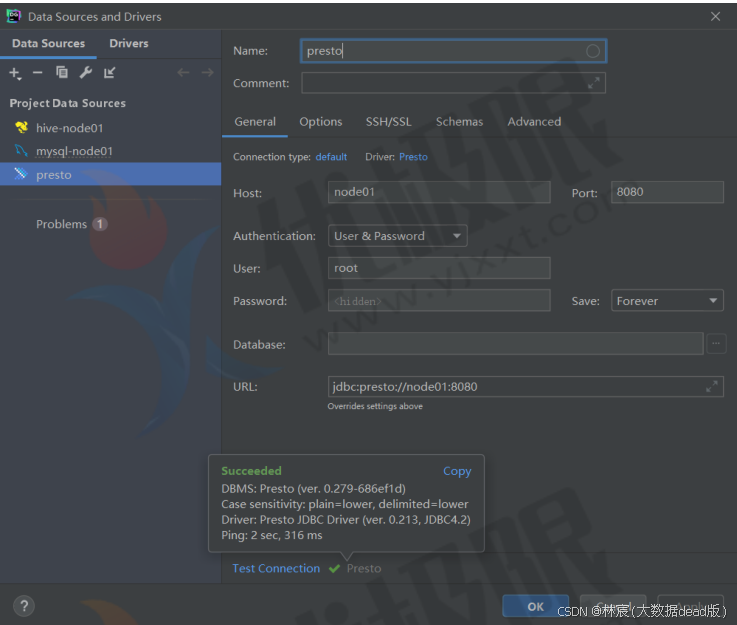Focus the Port field with 8080
737x625 pixels.
667,192
